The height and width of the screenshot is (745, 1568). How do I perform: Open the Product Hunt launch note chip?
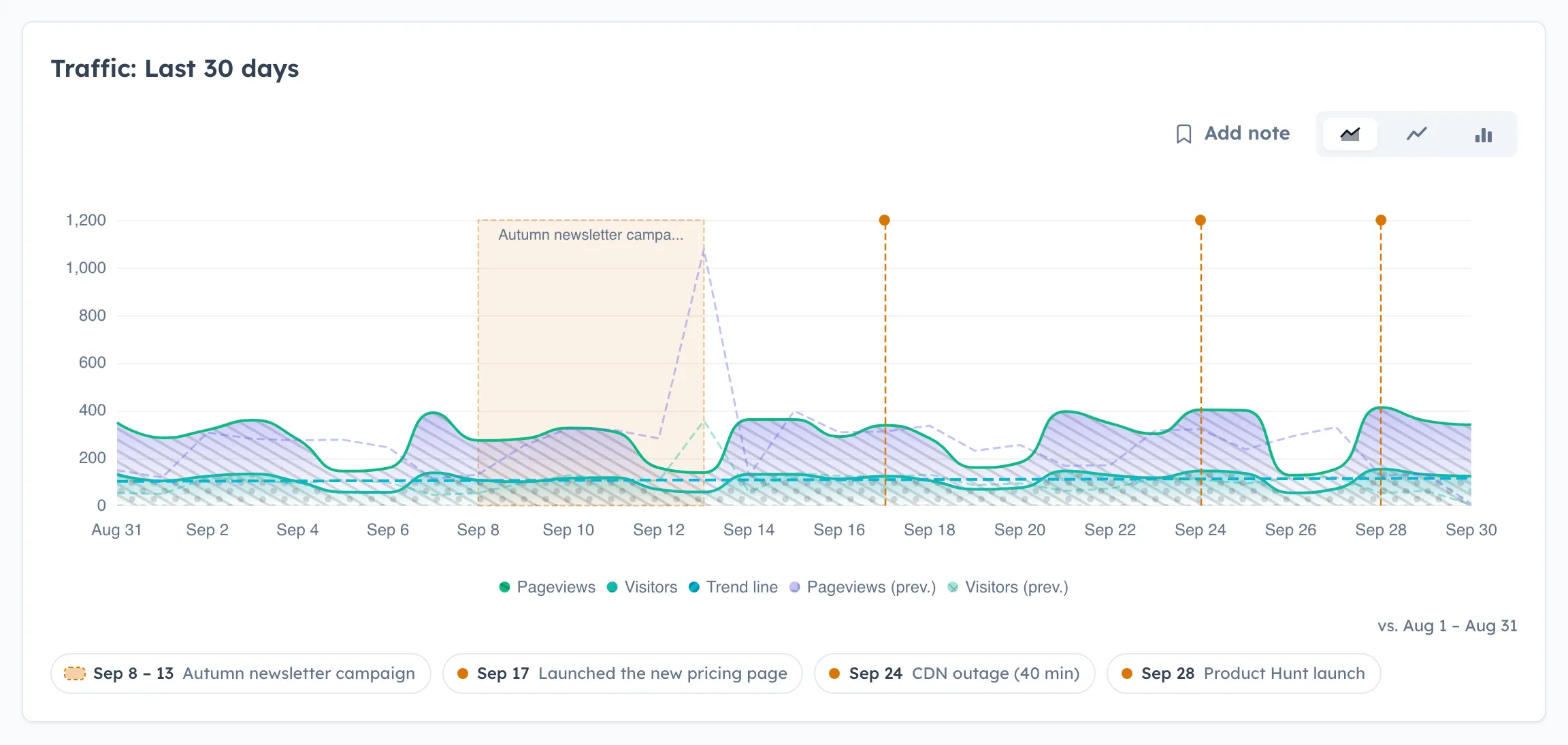1244,673
